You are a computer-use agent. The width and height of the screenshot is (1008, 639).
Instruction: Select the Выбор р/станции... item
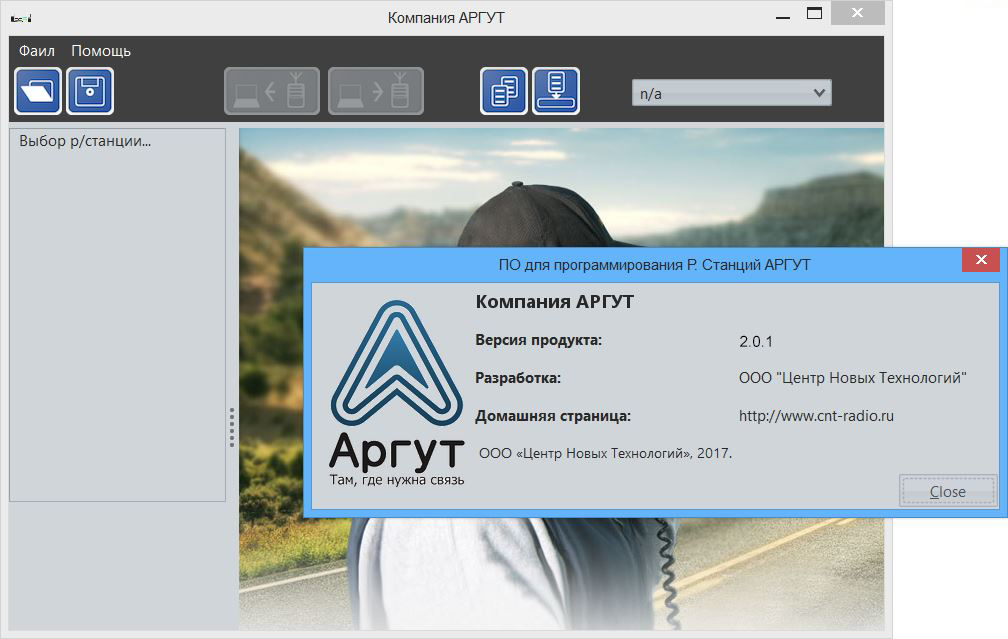coord(85,141)
